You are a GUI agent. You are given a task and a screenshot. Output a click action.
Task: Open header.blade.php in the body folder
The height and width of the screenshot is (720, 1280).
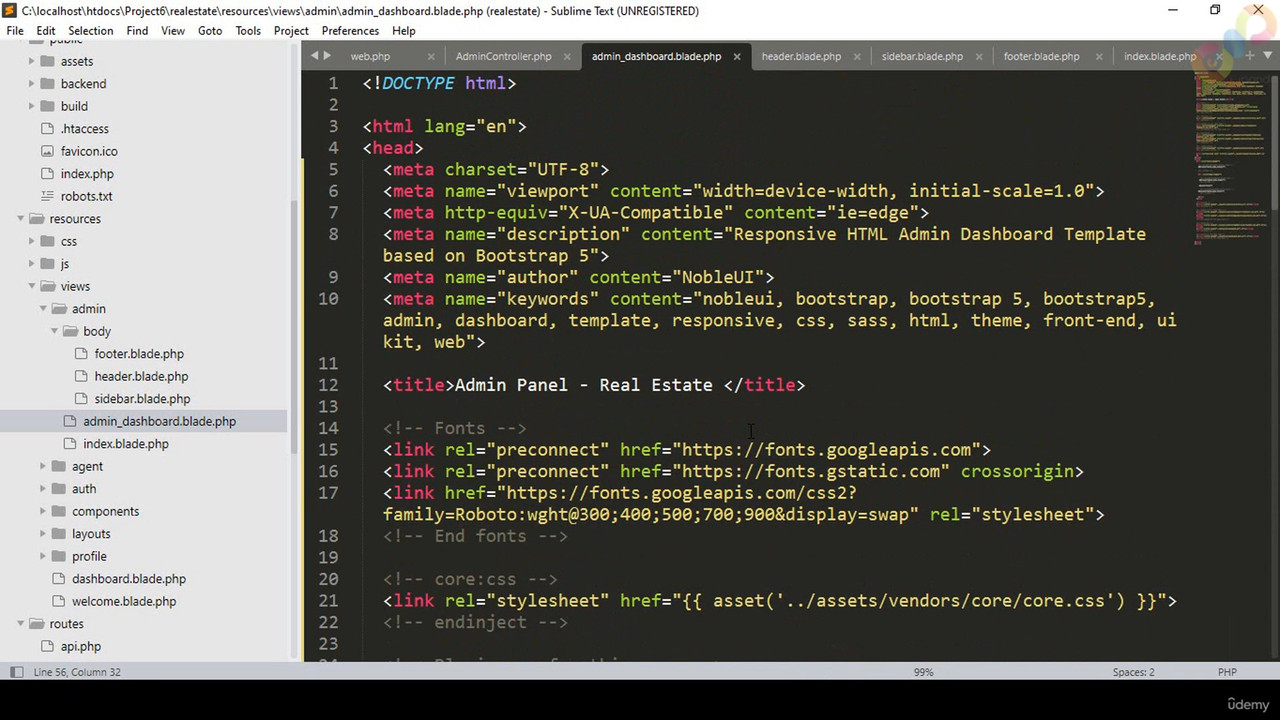click(141, 376)
